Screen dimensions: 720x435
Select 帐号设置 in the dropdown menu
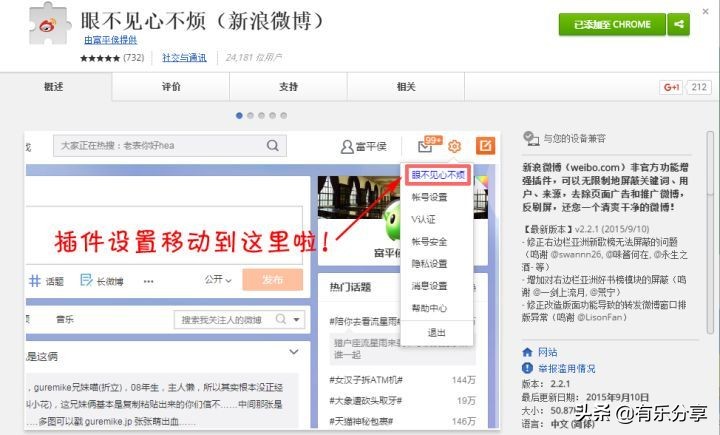(429, 197)
